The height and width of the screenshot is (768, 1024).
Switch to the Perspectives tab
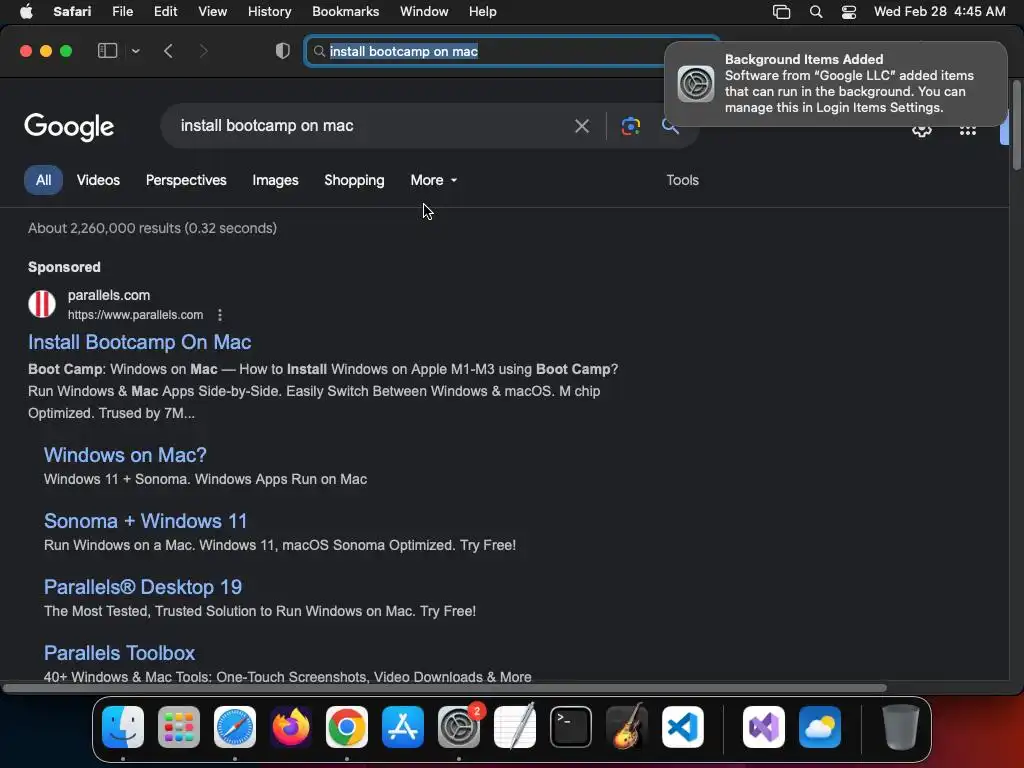[186, 180]
